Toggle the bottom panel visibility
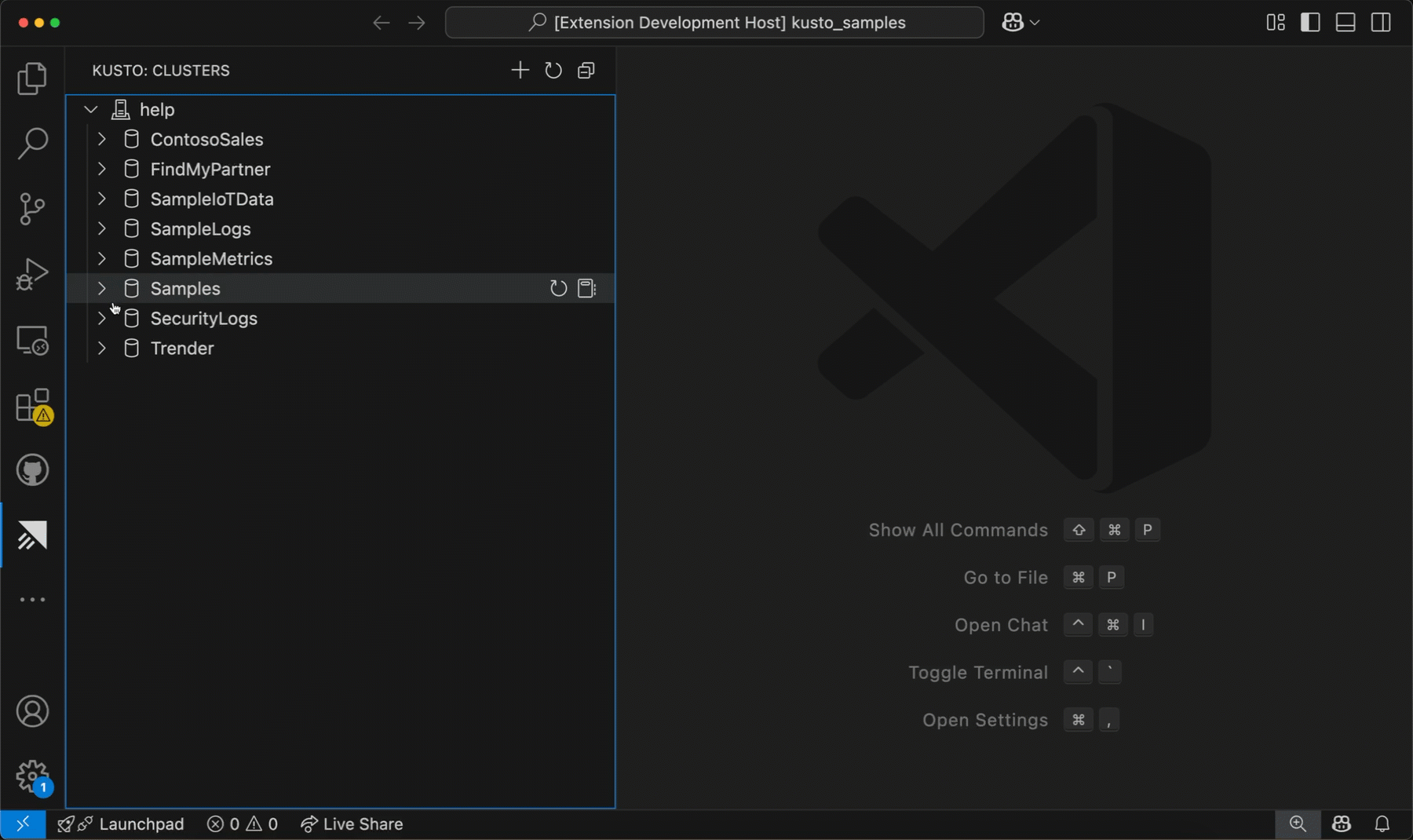1413x840 pixels. click(x=1345, y=23)
